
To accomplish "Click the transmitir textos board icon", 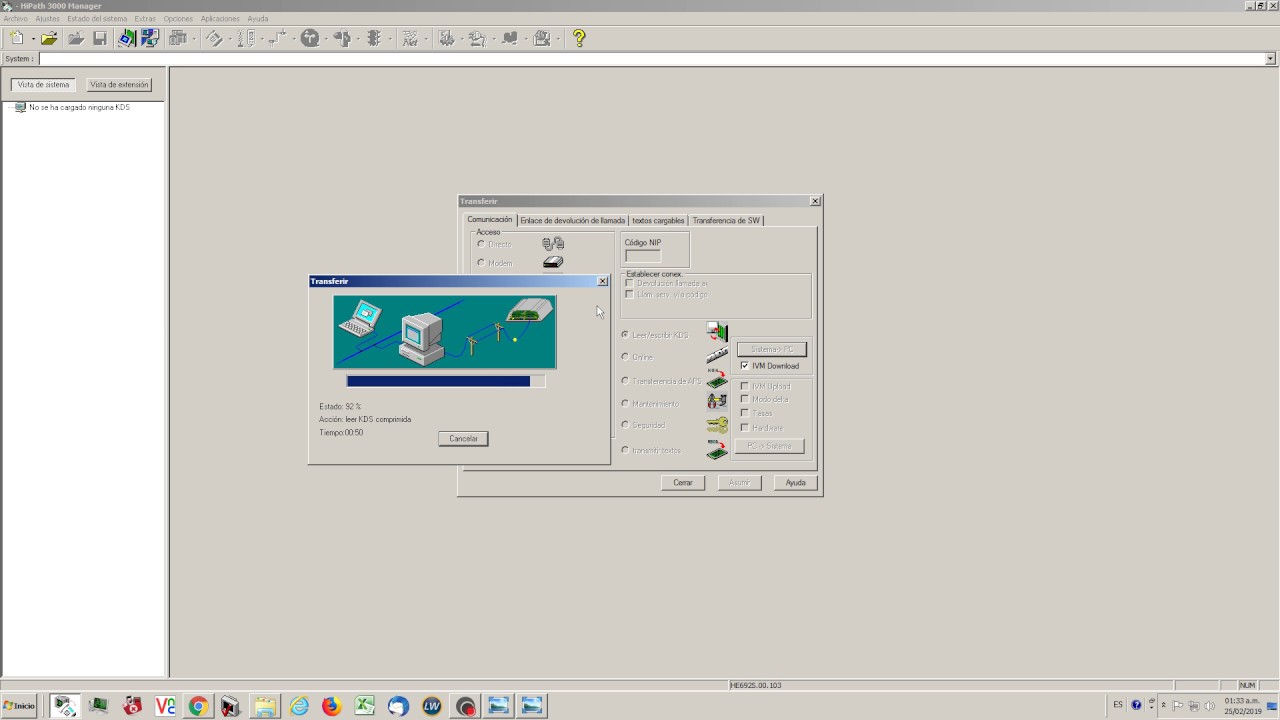I will (x=717, y=450).
